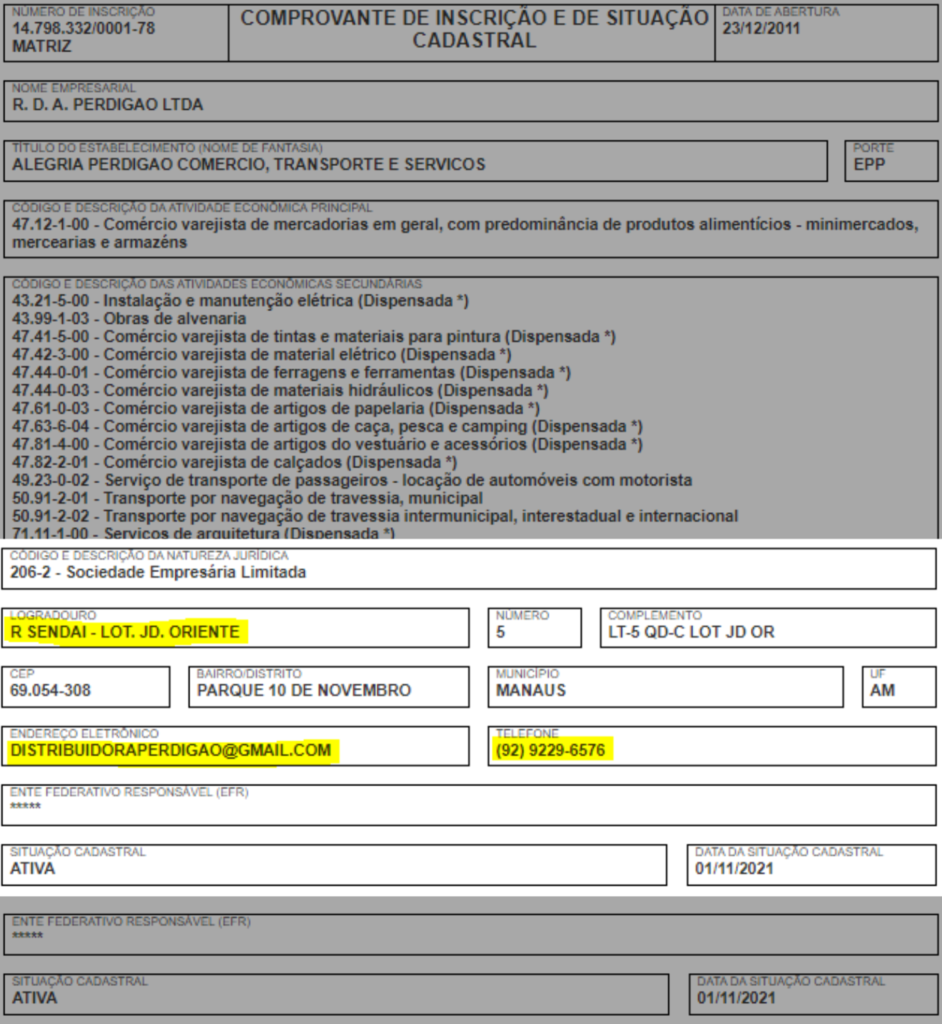The width and height of the screenshot is (942, 1024).
Task: Click the 71.11-1-00 Serviços de arquitetura line
Action: 203,533
